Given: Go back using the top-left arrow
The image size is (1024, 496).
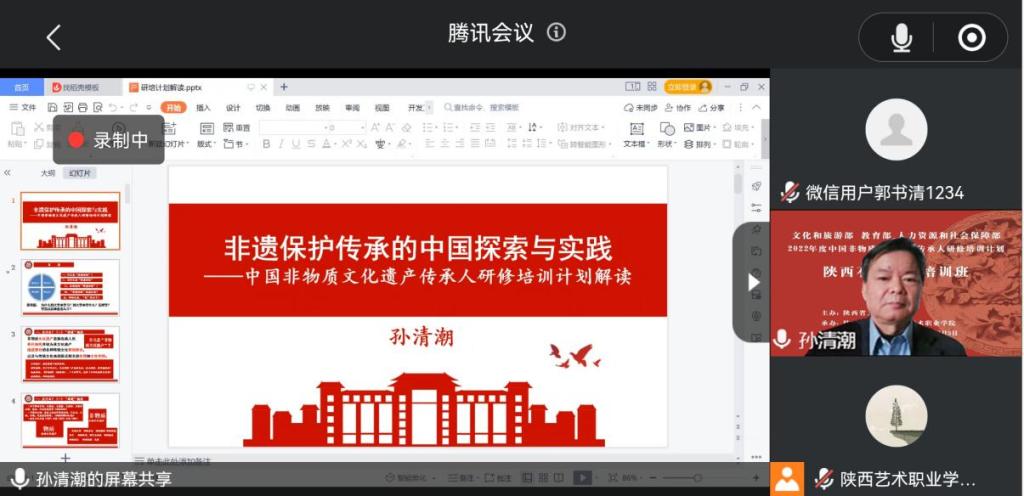Looking at the screenshot, I should coord(54,38).
